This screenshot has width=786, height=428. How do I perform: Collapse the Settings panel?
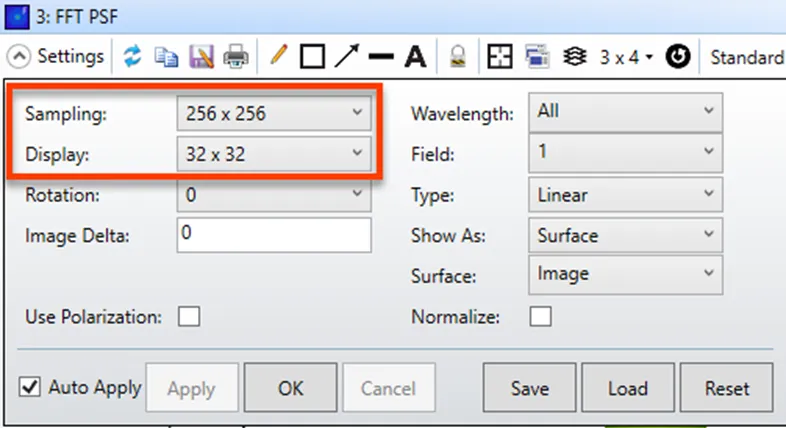[59, 57]
